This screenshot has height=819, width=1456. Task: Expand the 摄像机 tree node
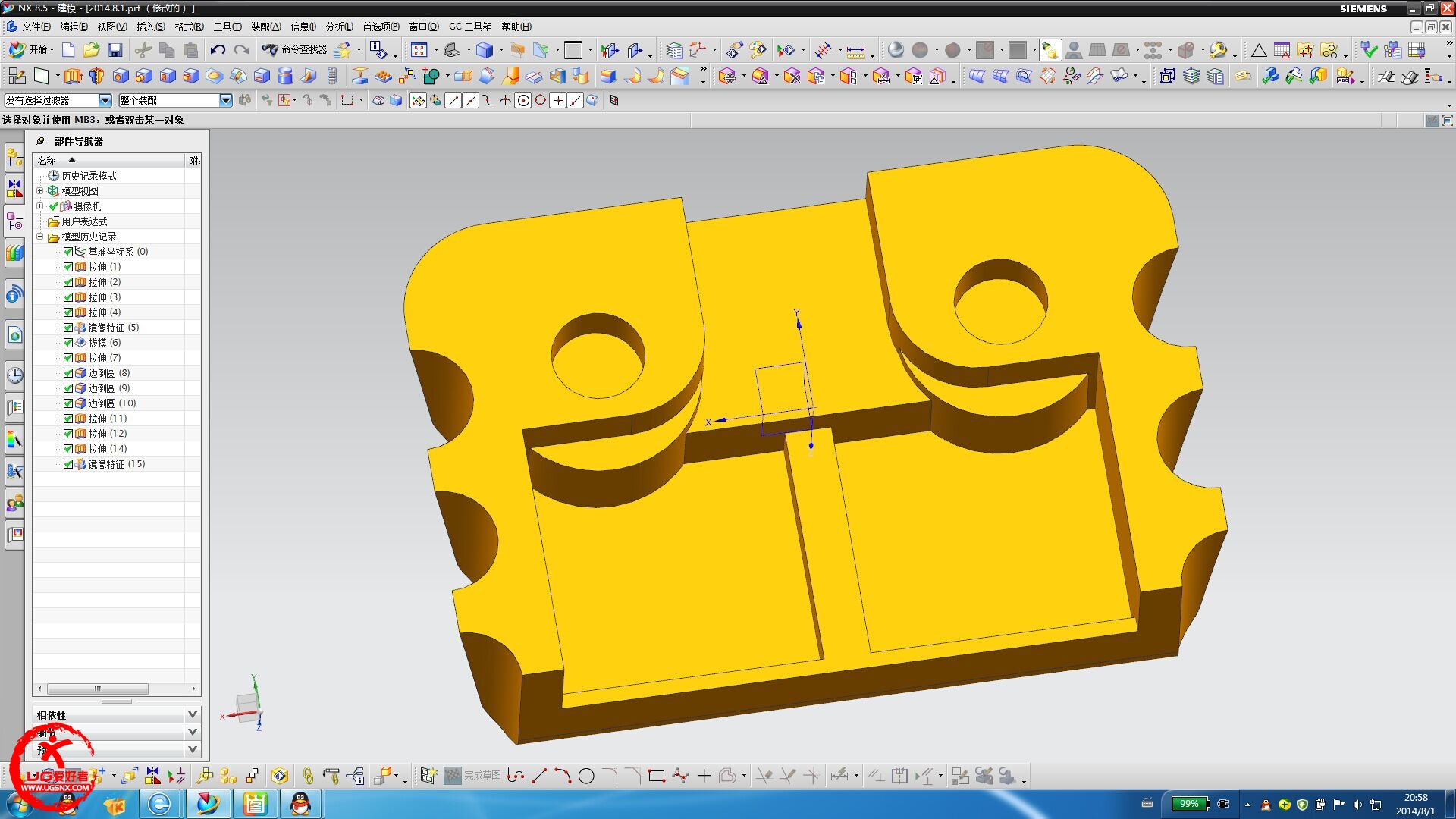(40, 206)
